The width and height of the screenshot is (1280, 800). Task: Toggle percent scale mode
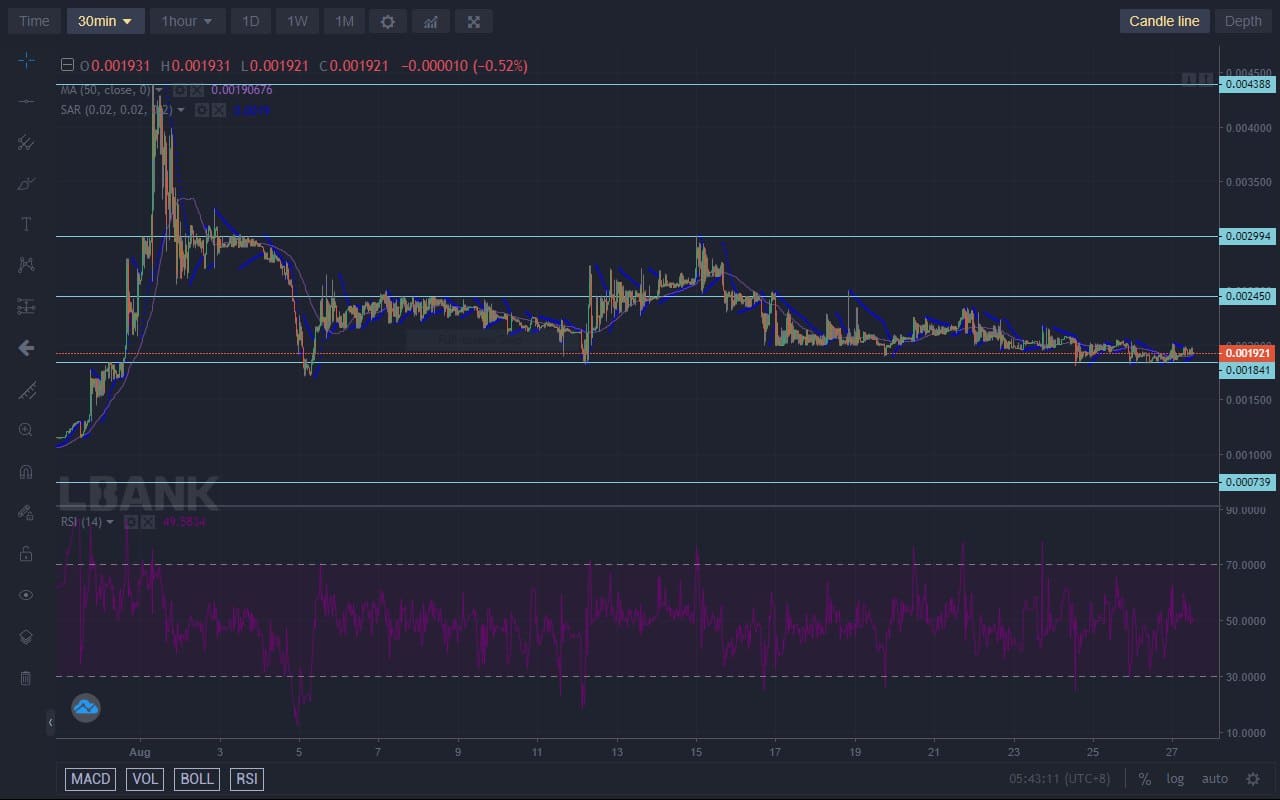pyautogui.click(x=1144, y=779)
